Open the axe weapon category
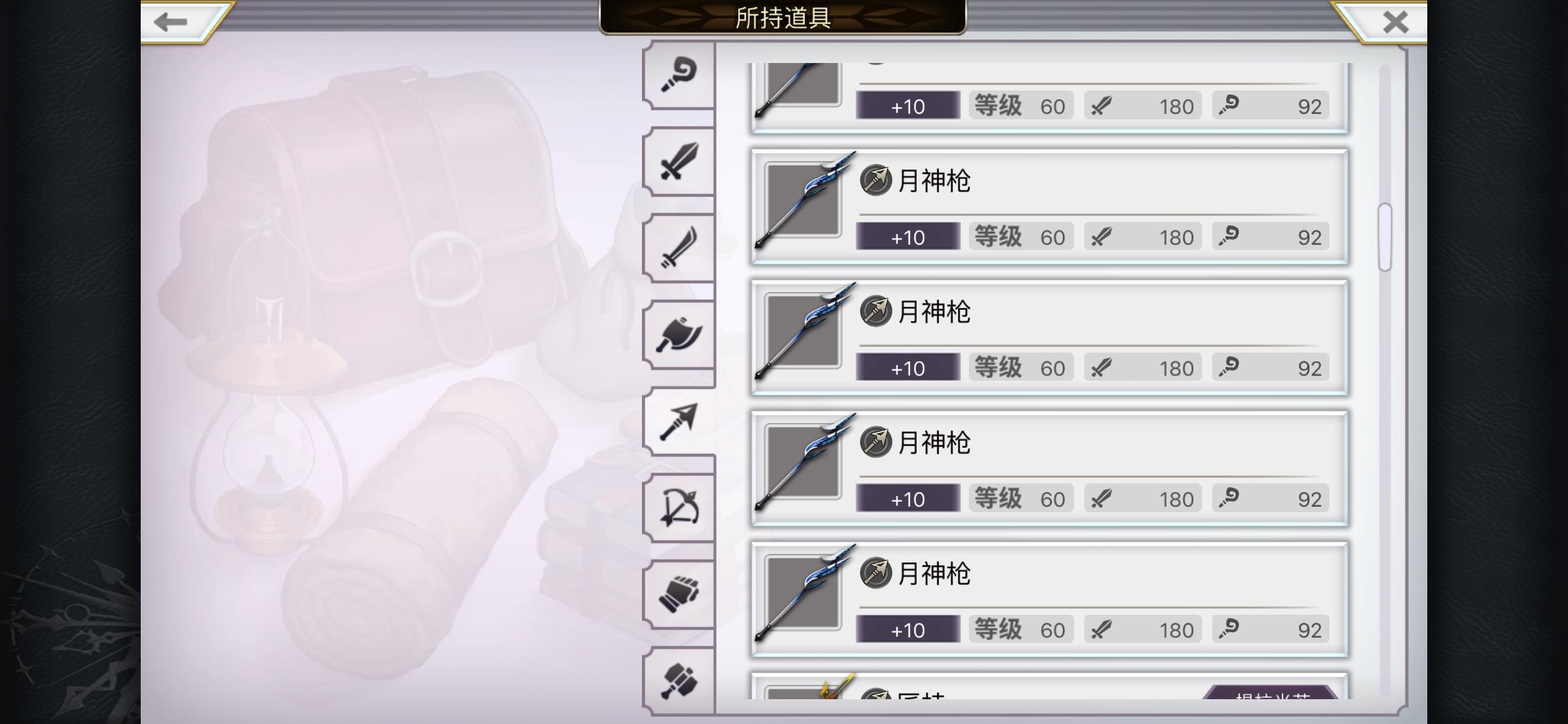The image size is (1568, 724). [x=678, y=335]
